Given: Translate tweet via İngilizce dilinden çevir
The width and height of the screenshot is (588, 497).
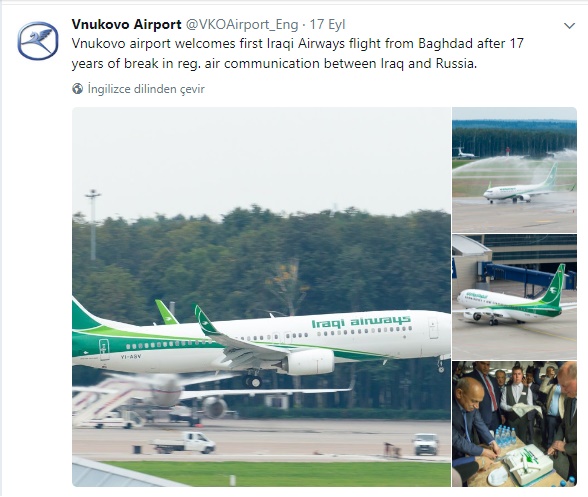Looking at the screenshot, I should [x=146, y=89].
